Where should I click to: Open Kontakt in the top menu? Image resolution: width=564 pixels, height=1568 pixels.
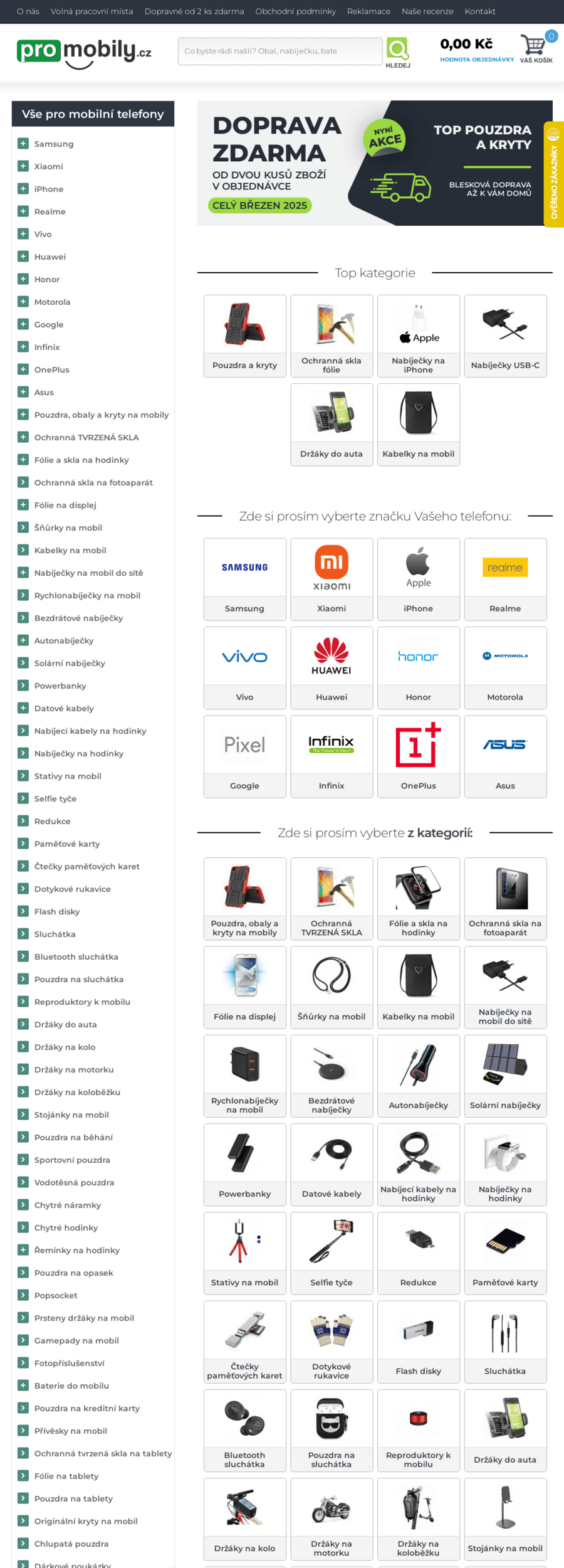pos(480,11)
